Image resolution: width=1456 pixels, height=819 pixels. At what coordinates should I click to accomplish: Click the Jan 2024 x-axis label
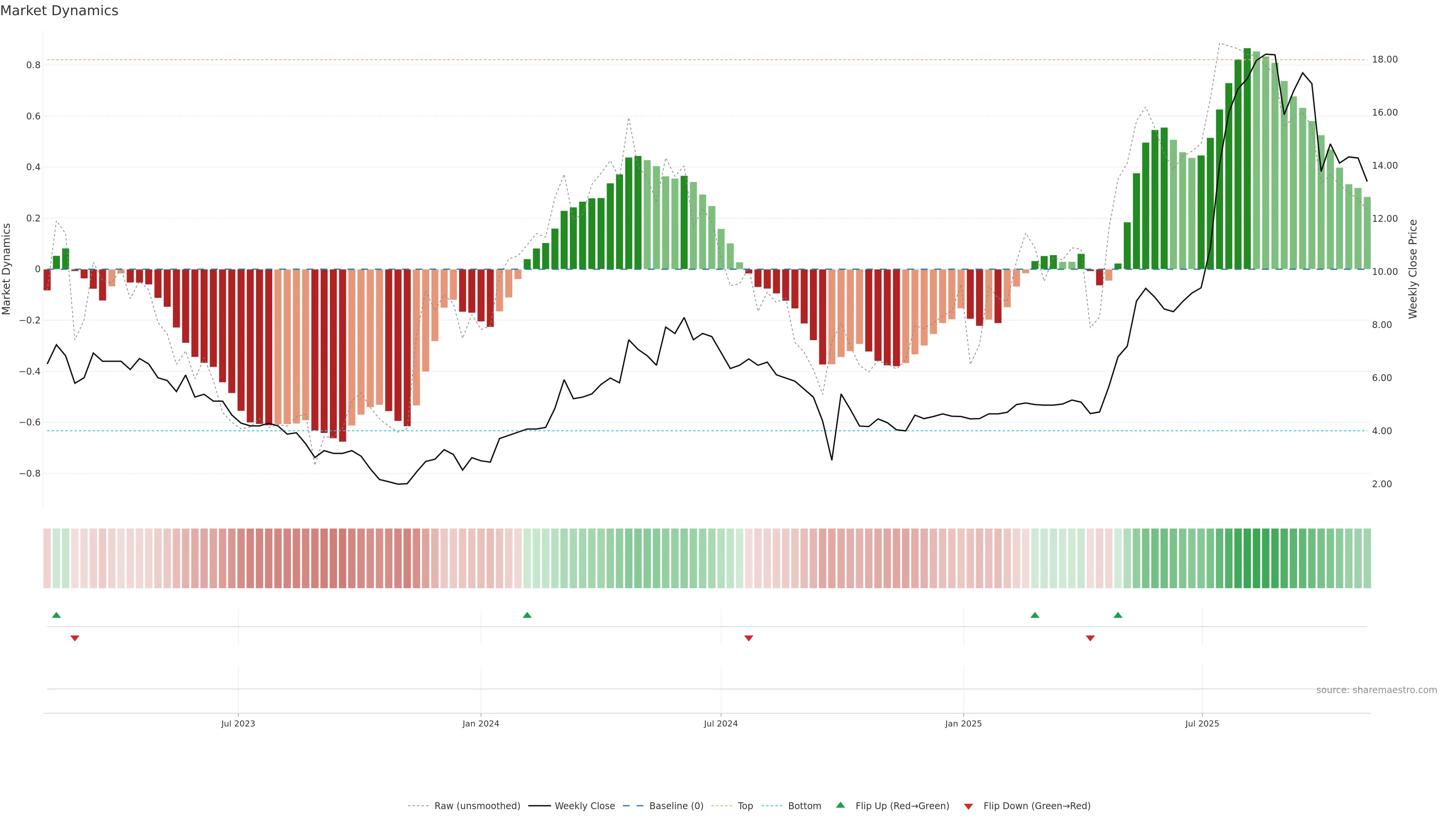coord(480,723)
